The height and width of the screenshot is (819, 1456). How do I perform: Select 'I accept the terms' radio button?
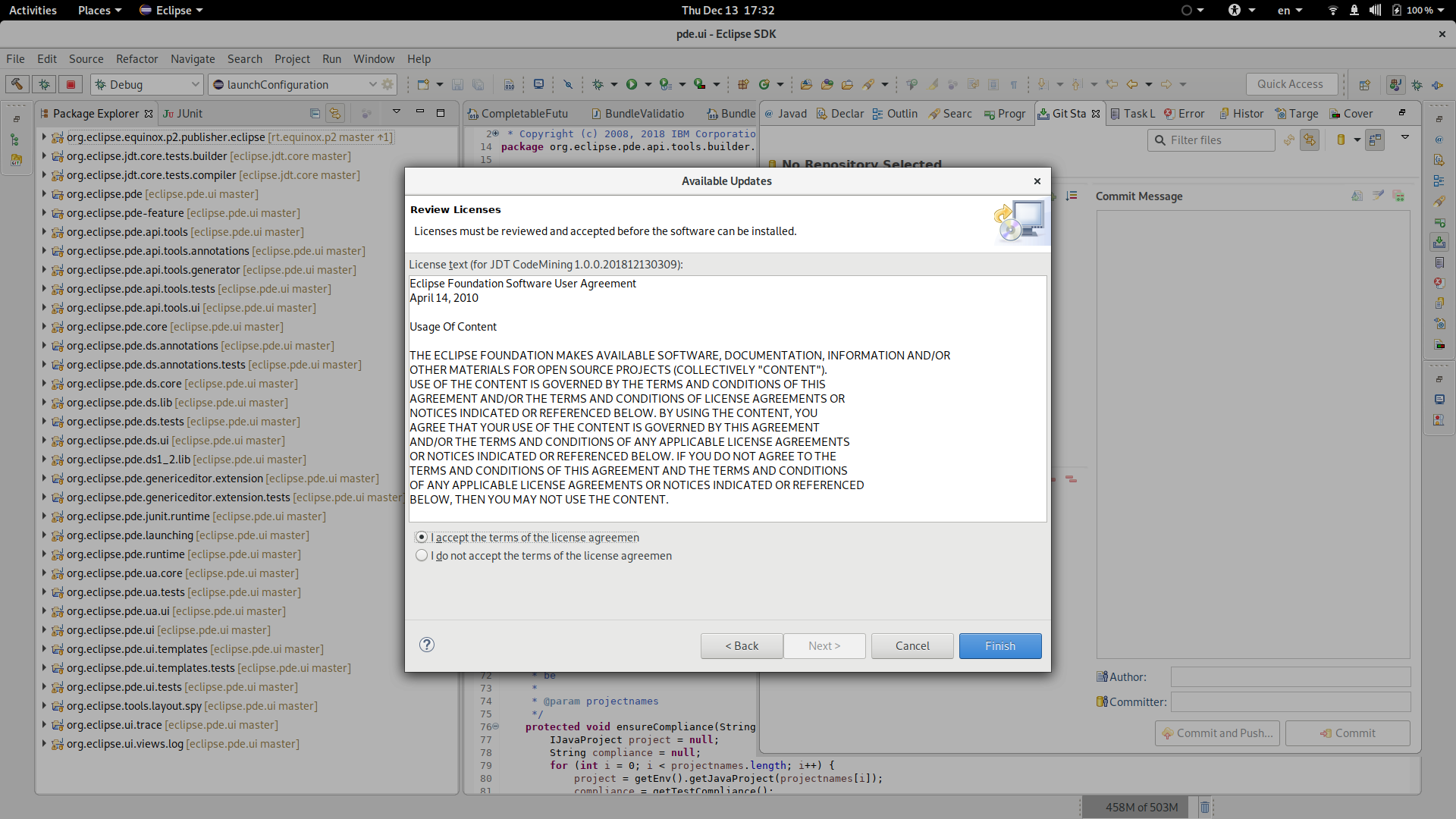click(422, 537)
